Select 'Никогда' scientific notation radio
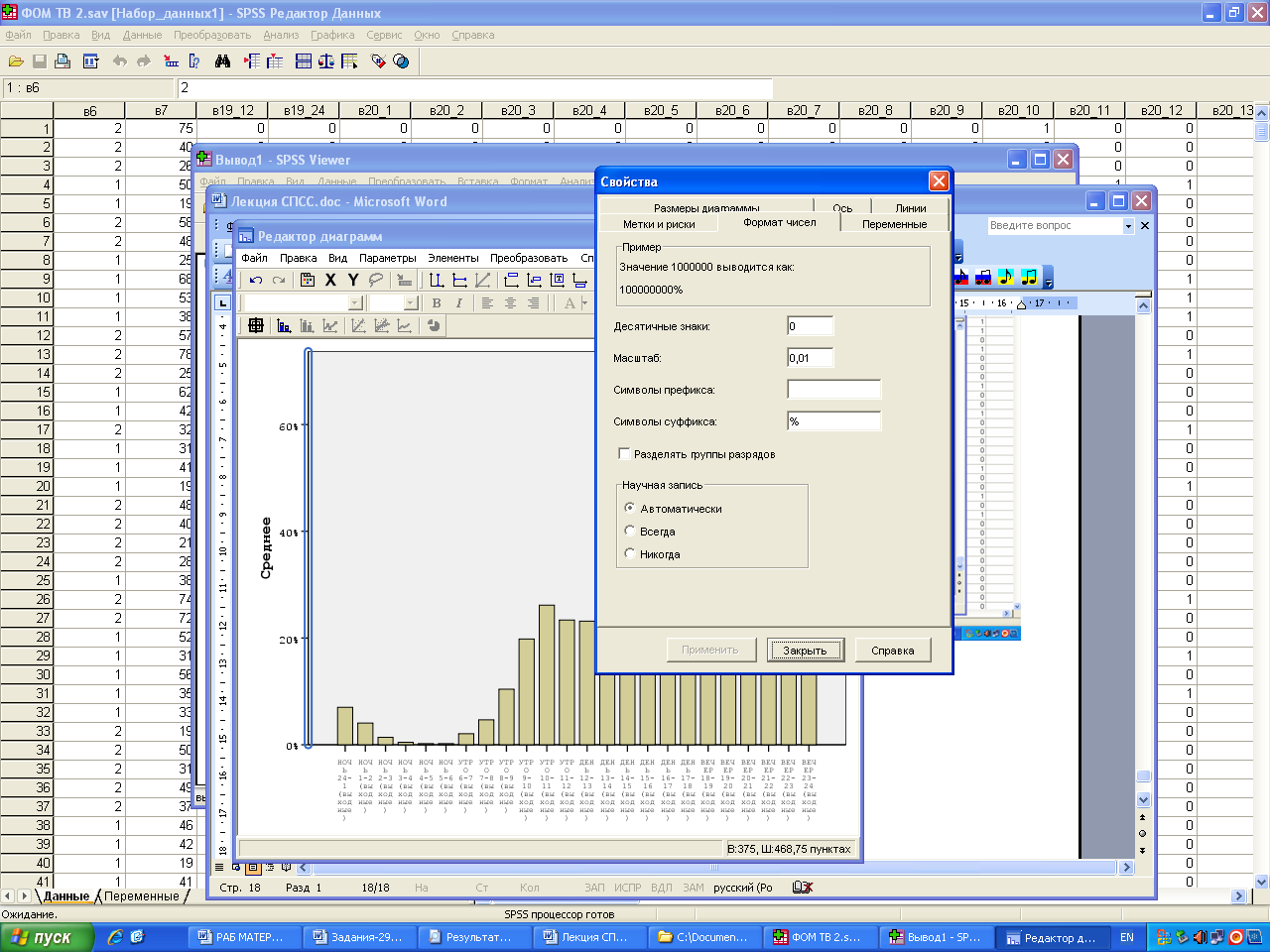1270x952 pixels. [x=629, y=553]
